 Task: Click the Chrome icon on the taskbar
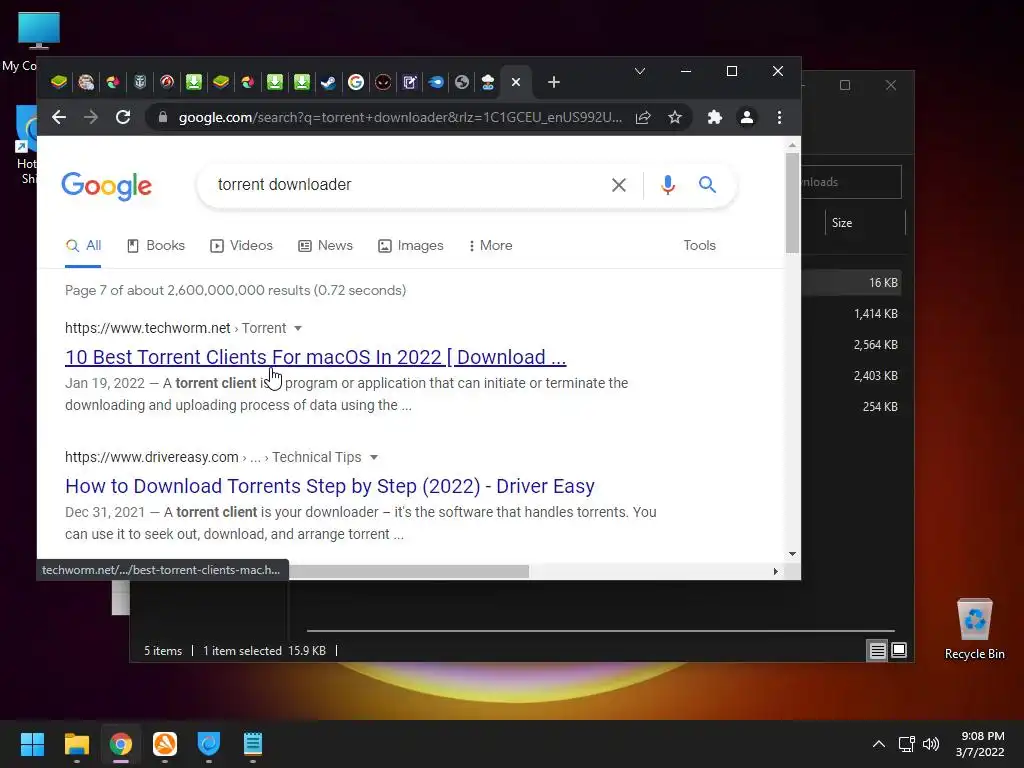121,744
